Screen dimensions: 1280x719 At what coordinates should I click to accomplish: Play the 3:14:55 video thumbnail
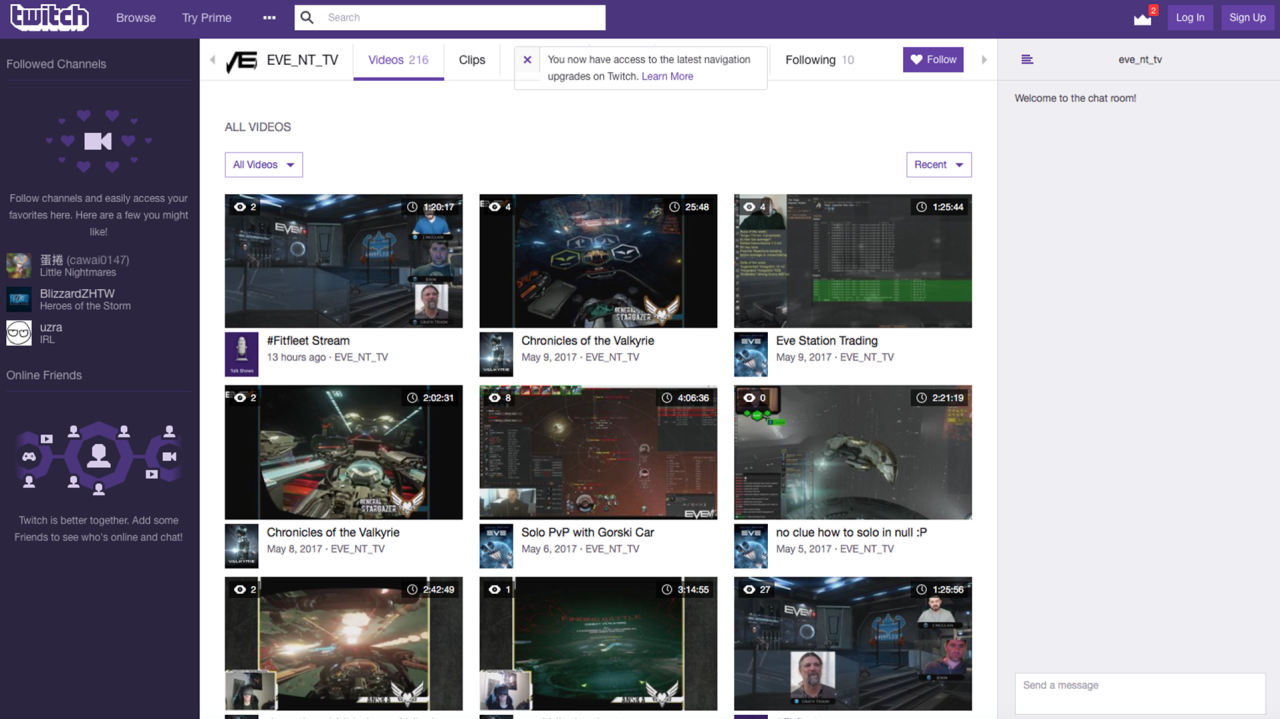598,644
